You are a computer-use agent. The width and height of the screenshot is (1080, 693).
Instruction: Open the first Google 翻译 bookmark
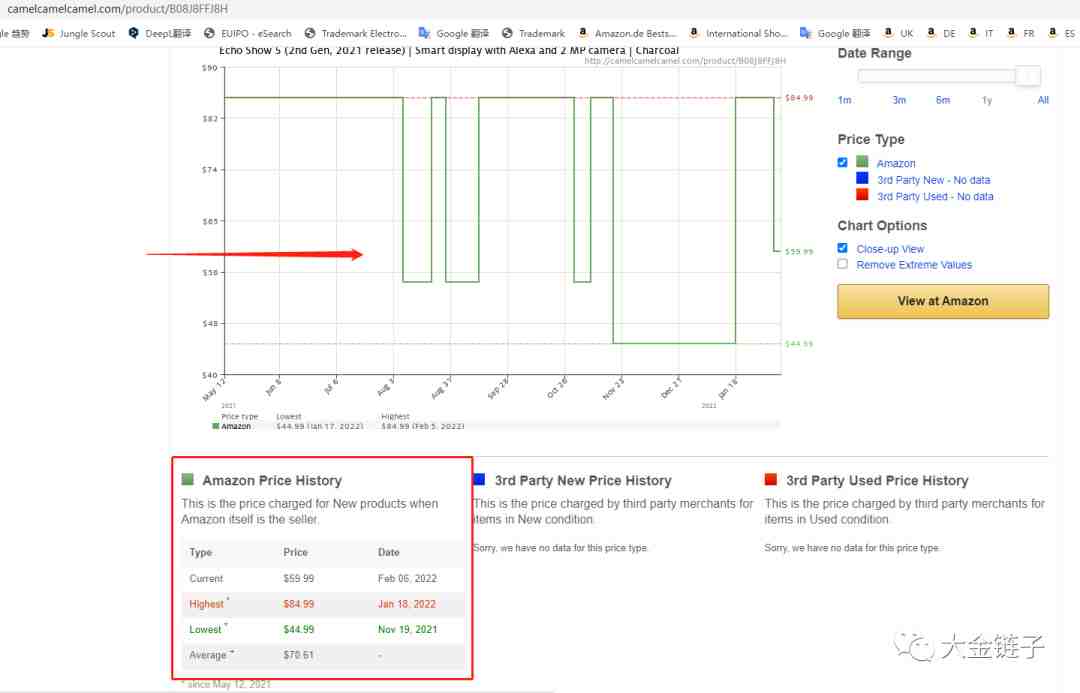[454, 33]
